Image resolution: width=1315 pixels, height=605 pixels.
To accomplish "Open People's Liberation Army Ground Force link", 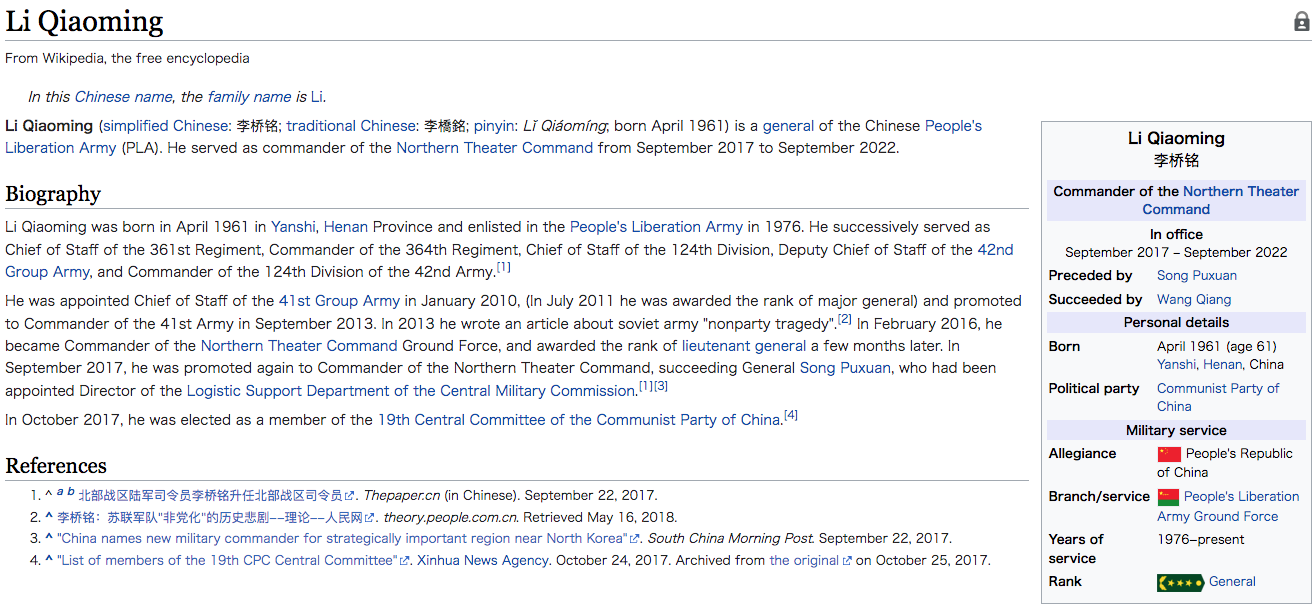I will coord(1229,507).
